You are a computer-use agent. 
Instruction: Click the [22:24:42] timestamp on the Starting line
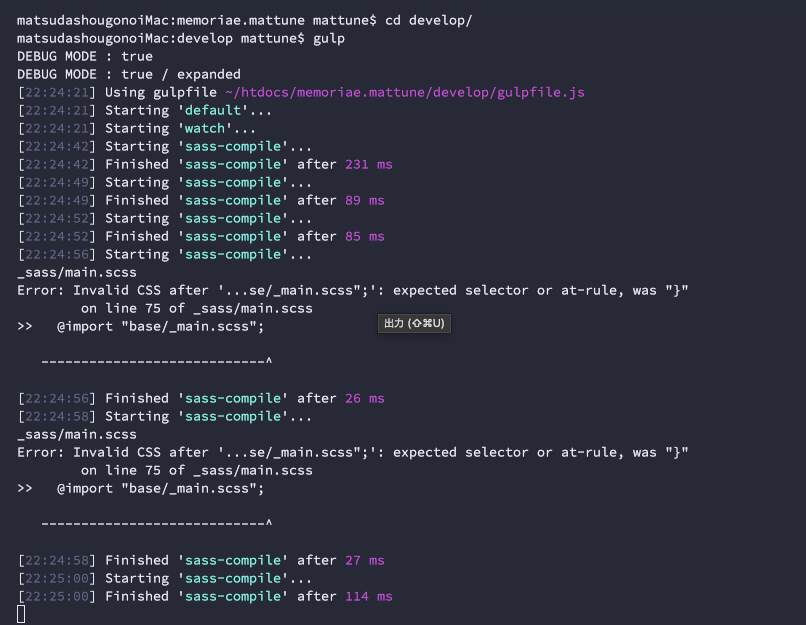57,146
